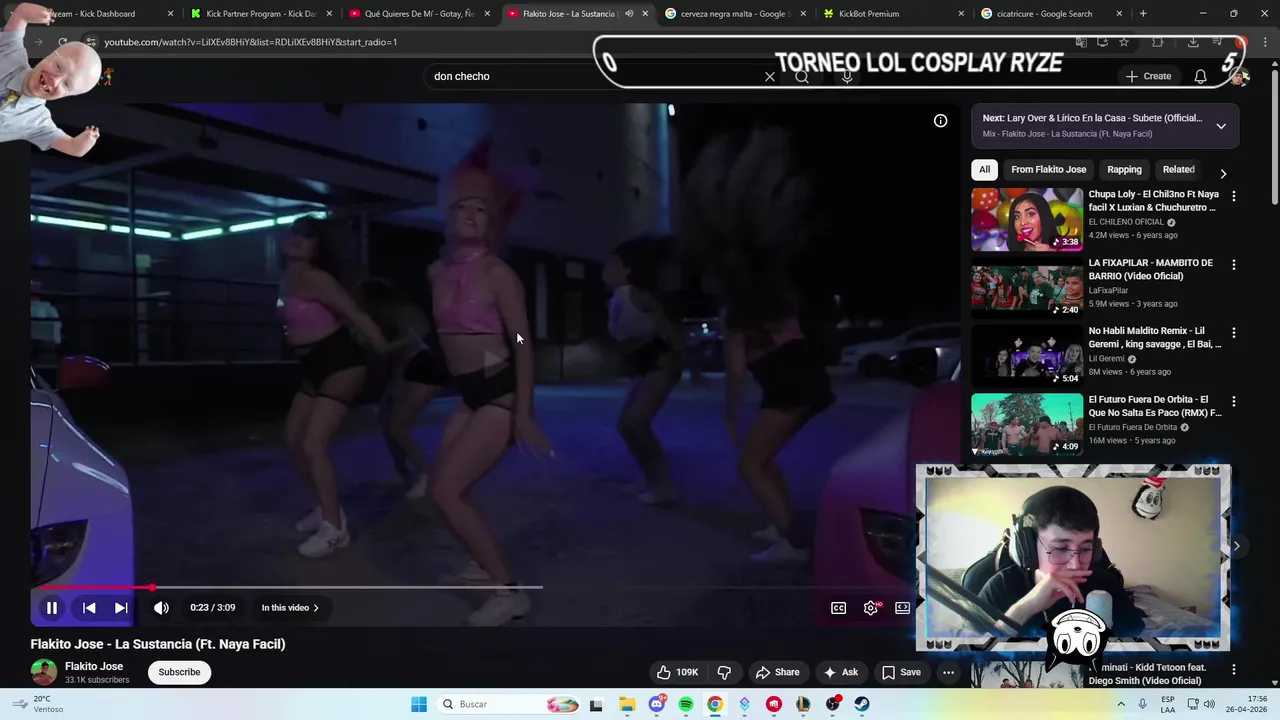Open Flakito Jose channel avatar

(x=43, y=672)
